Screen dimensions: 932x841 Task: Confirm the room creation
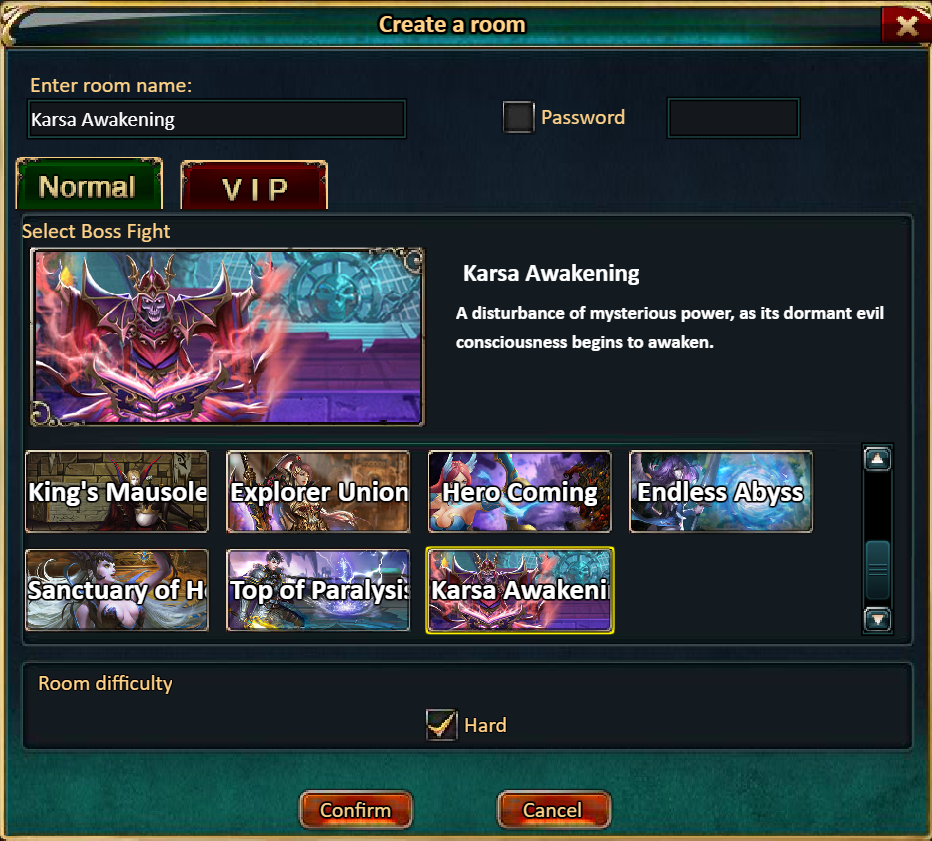[355, 809]
